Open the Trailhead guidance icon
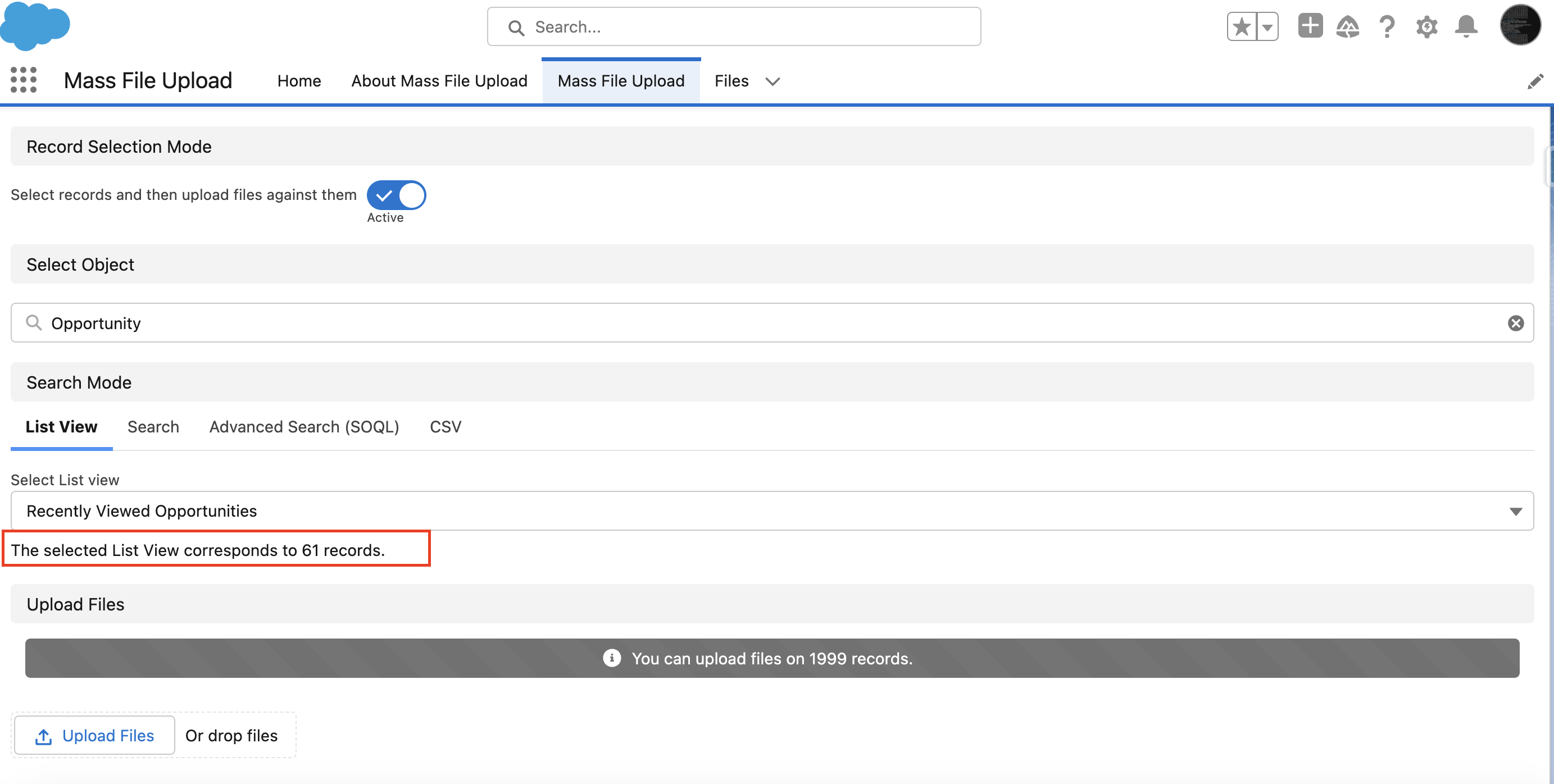The width and height of the screenshot is (1554, 784). (x=1348, y=26)
